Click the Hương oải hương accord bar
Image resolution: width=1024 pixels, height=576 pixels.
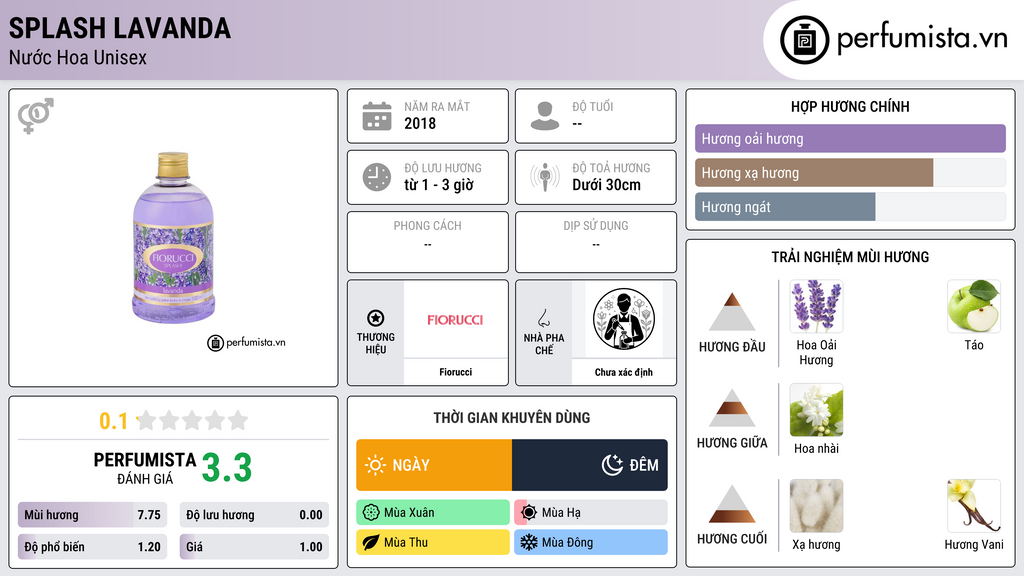pyautogui.click(x=850, y=138)
